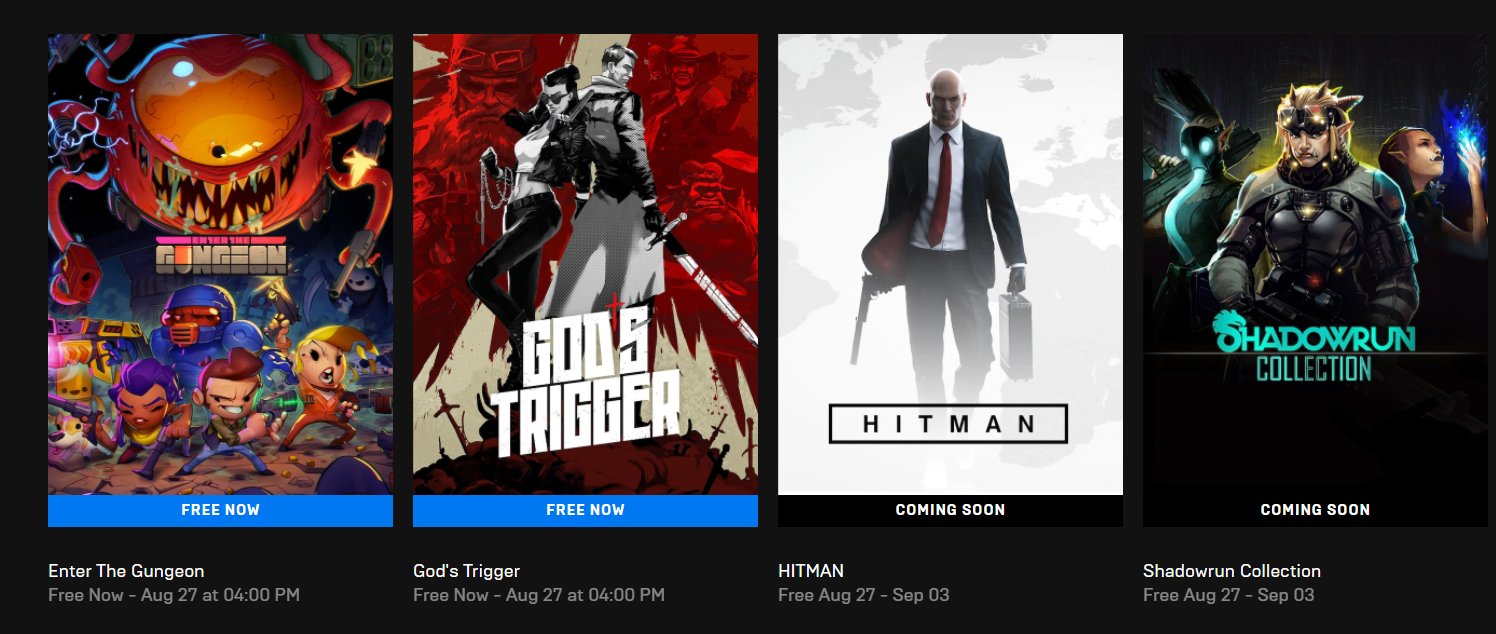The width and height of the screenshot is (1496, 634).
Task: Open the God's Trigger cover artwork
Action: pos(585,264)
